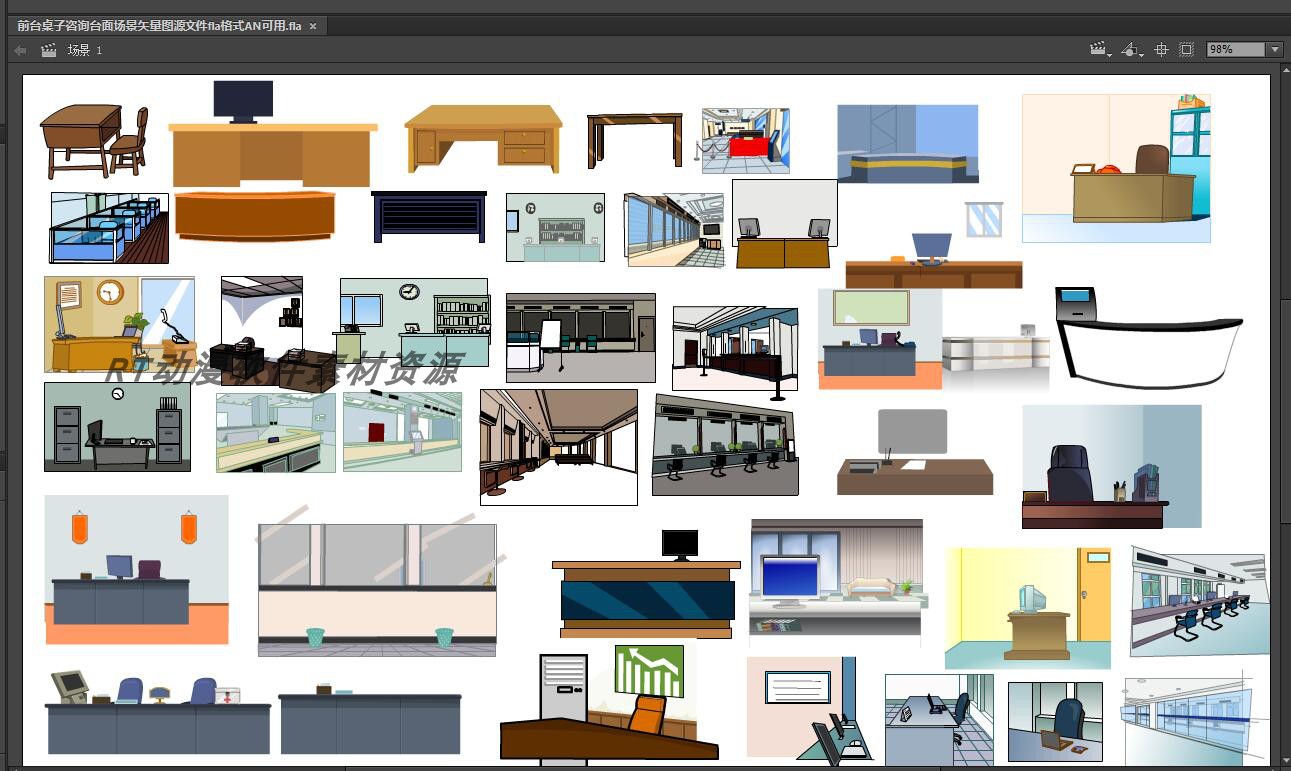Close the .fla document tab

(313, 26)
